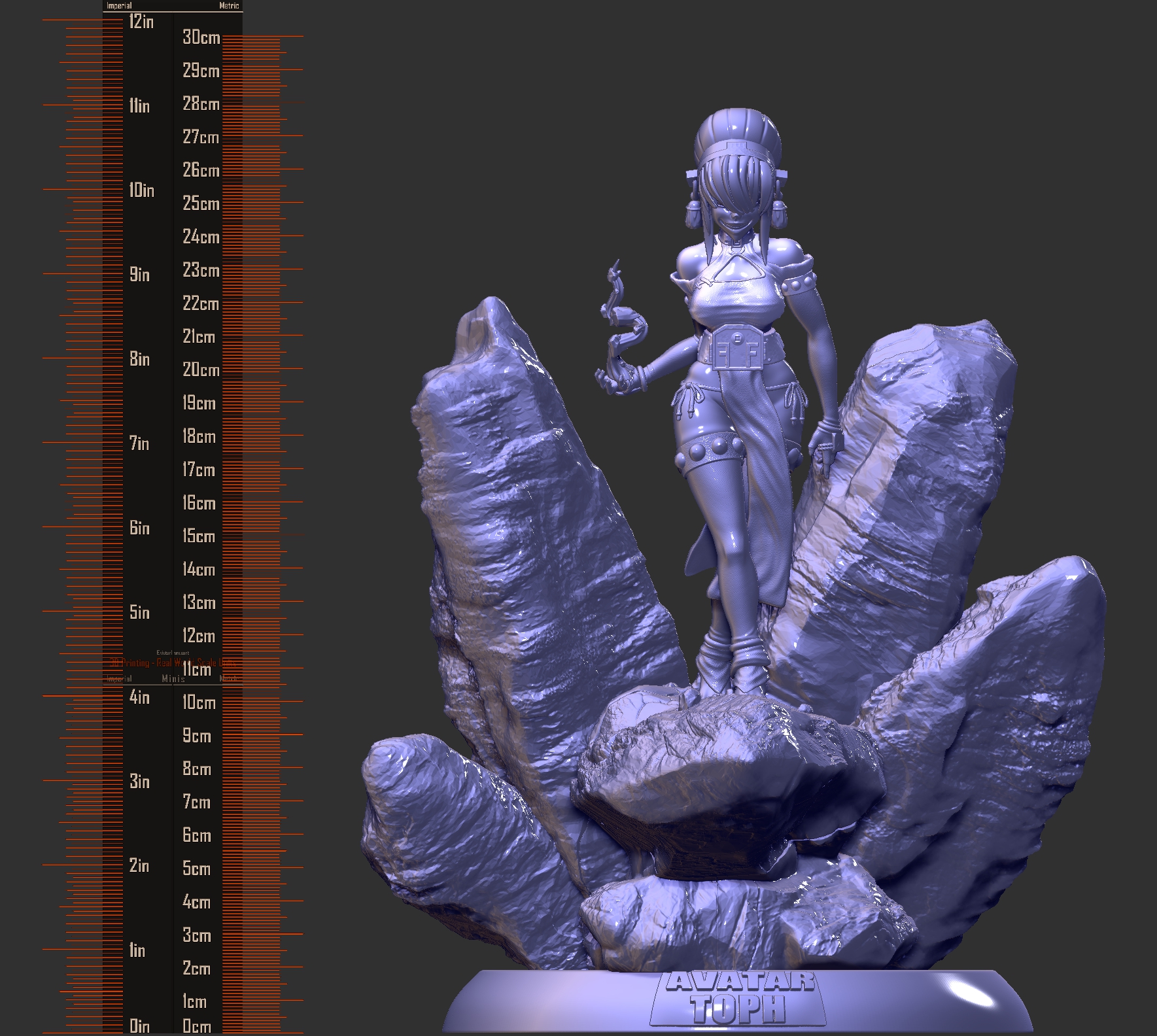This screenshot has width=1157, height=1036.
Task: Click the '13cm' metric label
Action: (x=199, y=603)
